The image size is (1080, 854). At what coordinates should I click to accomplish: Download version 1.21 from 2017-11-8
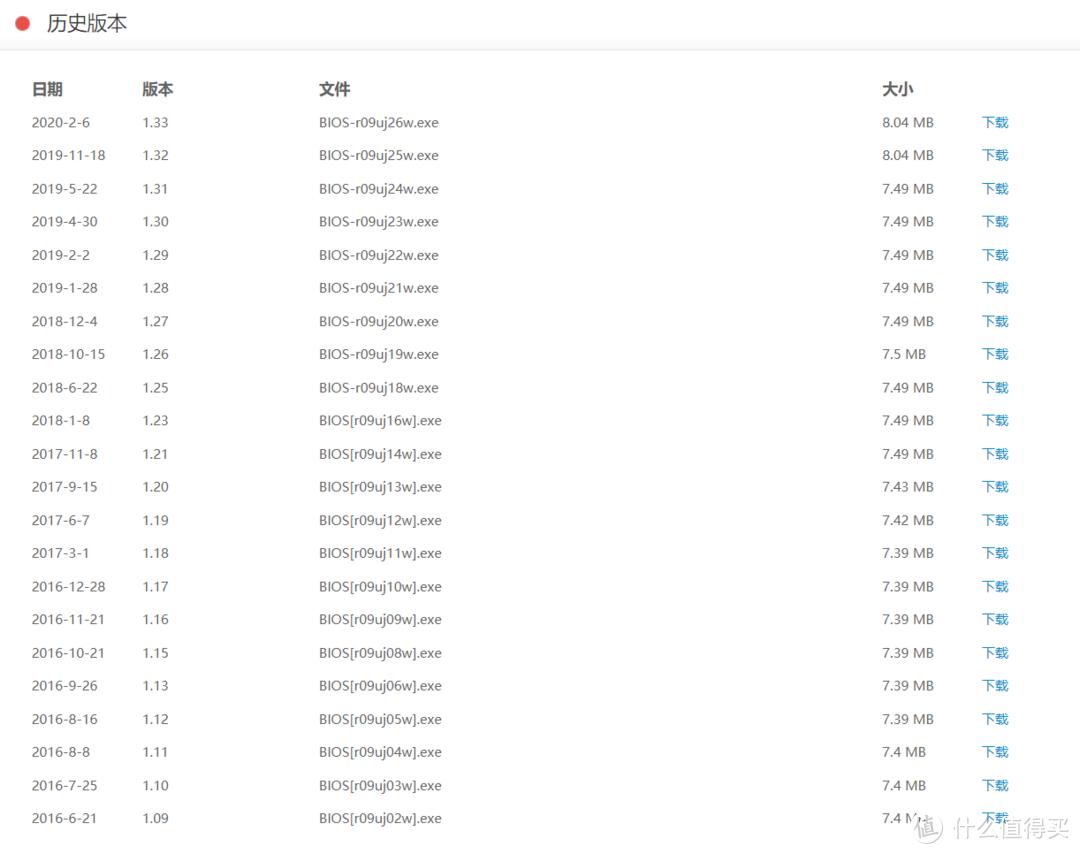click(x=995, y=454)
